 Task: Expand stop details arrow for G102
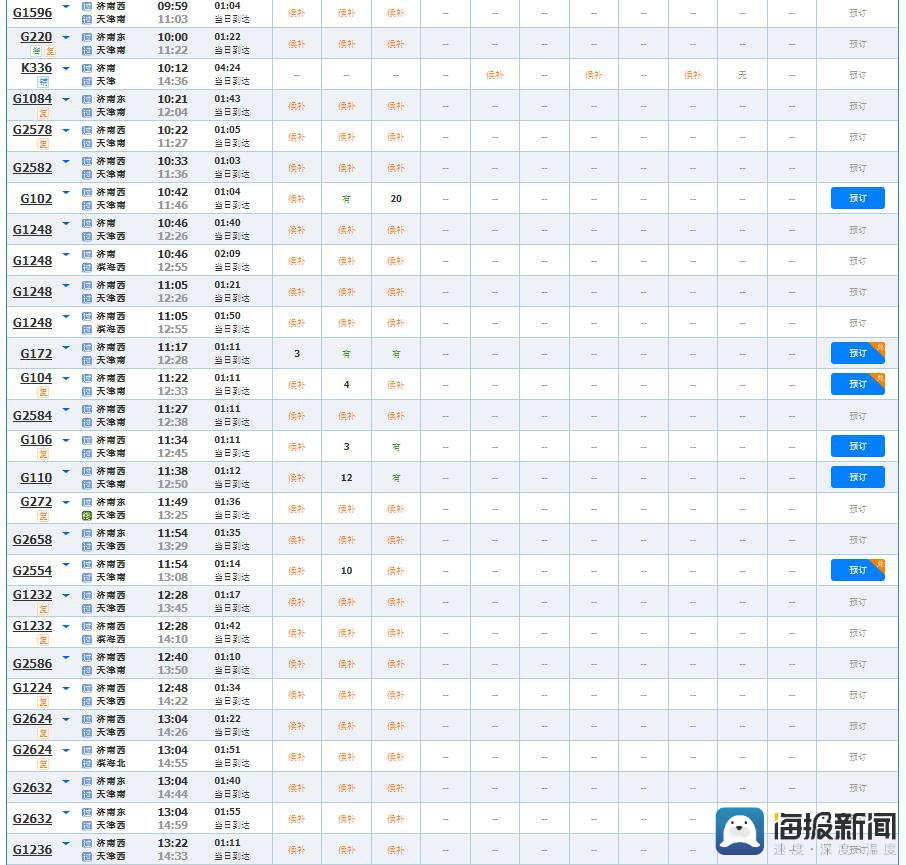pyautogui.click(x=66, y=192)
